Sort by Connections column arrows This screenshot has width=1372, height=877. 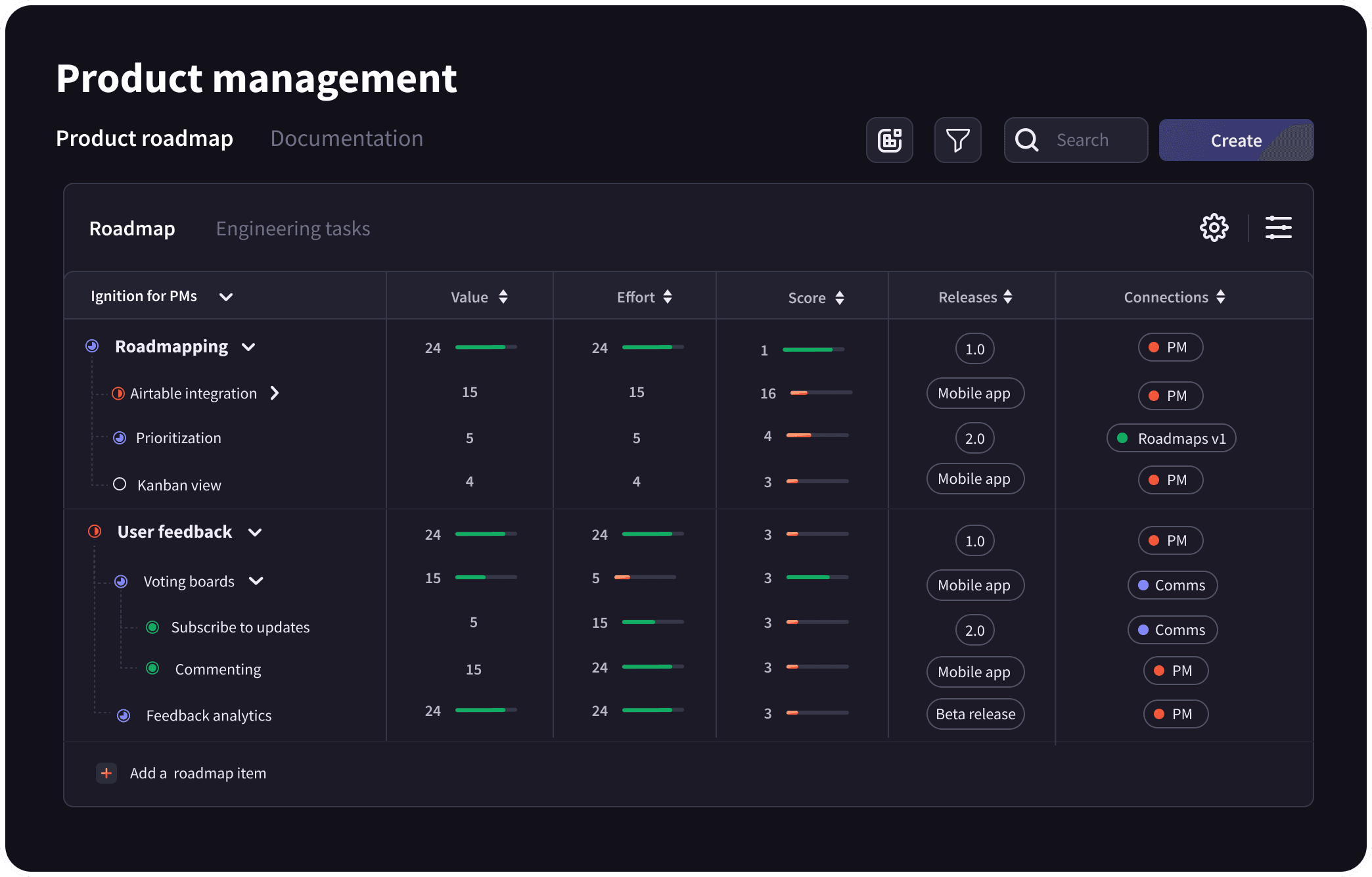click(x=1221, y=296)
